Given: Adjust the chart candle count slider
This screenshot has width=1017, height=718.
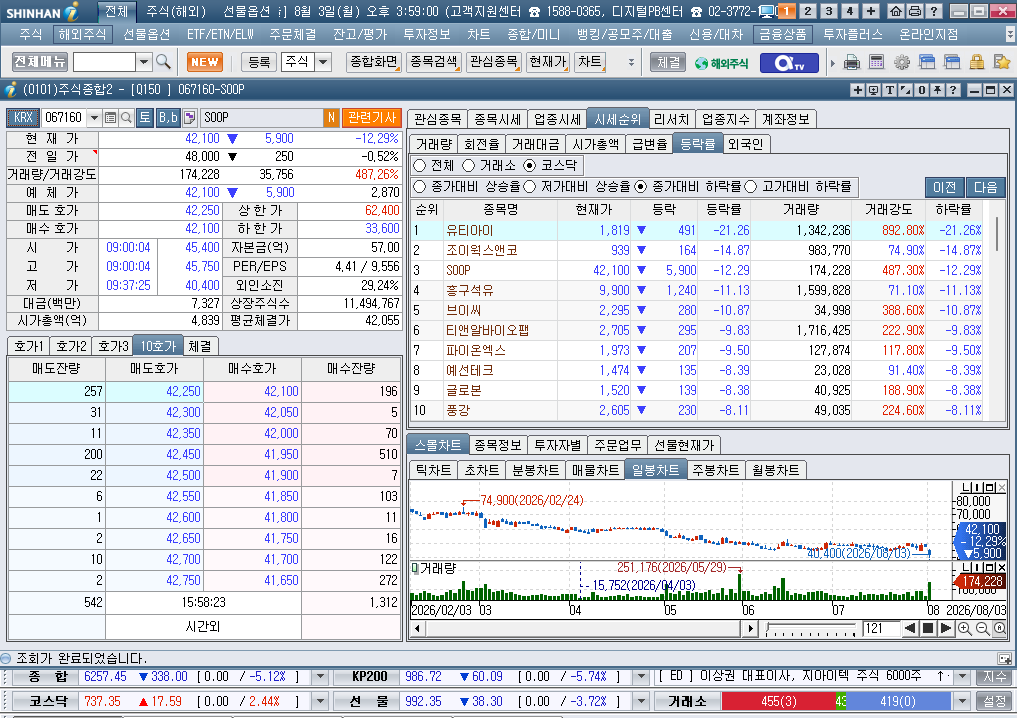Looking at the screenshot, I should click(811, 628).
